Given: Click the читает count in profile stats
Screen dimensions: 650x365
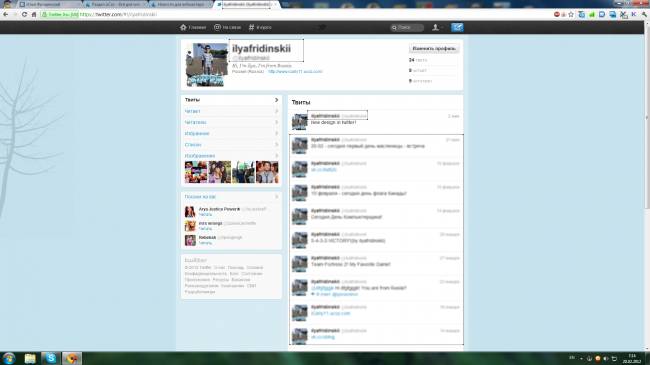Looking at the screenshot, I should [418, 71].
